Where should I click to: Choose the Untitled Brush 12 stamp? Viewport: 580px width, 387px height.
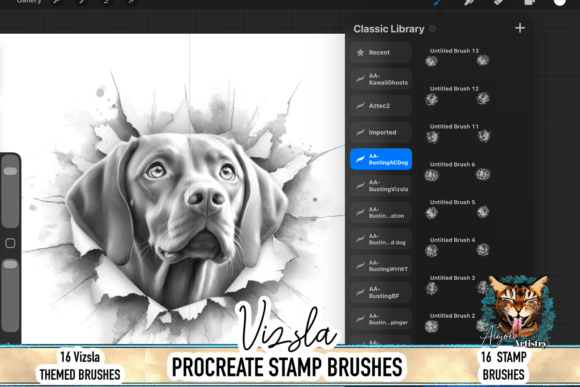click(x=458, y=95)
